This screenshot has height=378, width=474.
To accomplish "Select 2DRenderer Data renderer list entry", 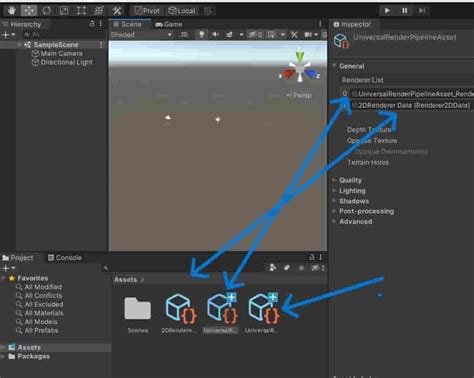I will [x=413, y=105].
